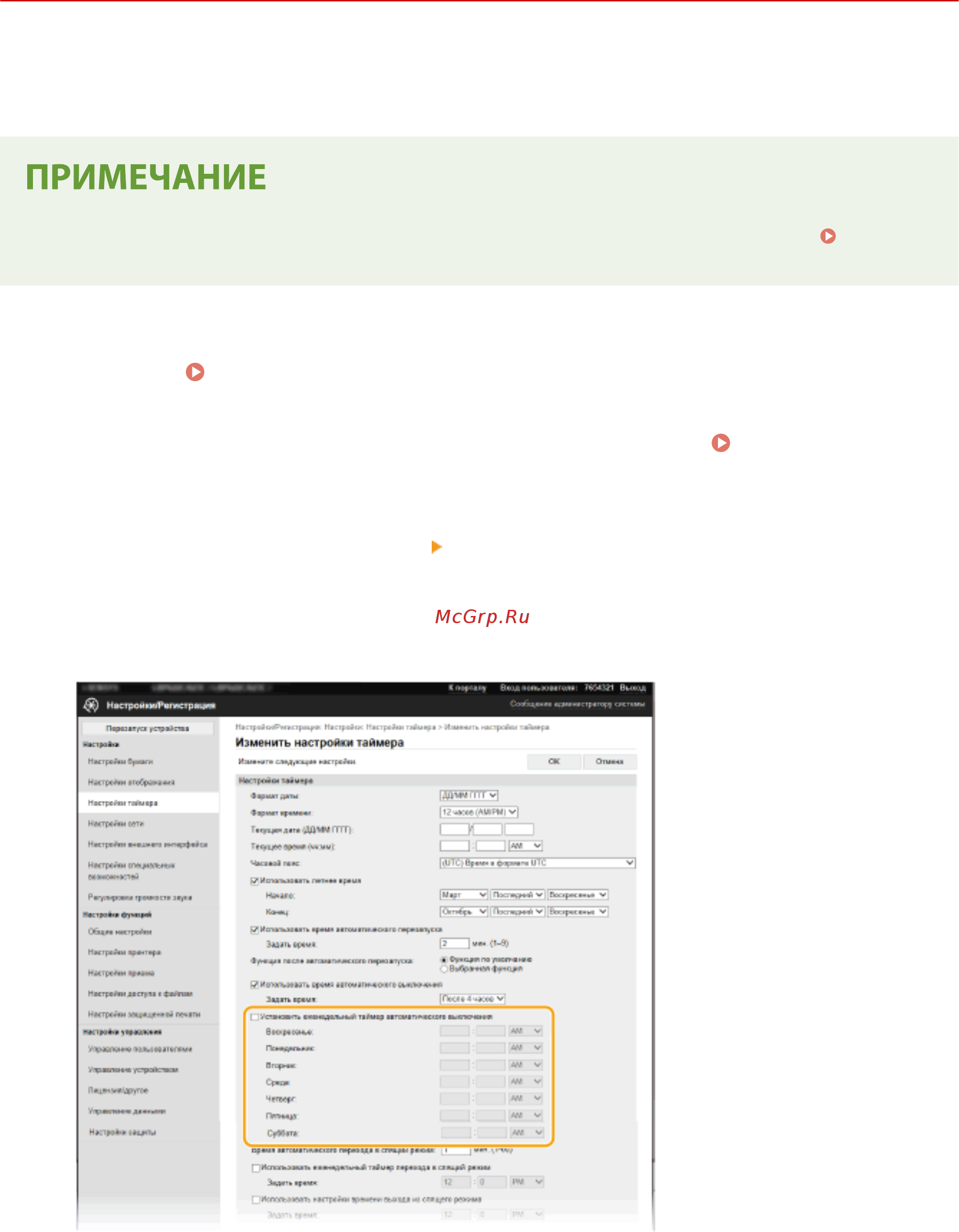
Task: Open Настройки защиты in sidebar
Action: (122, 1132)
